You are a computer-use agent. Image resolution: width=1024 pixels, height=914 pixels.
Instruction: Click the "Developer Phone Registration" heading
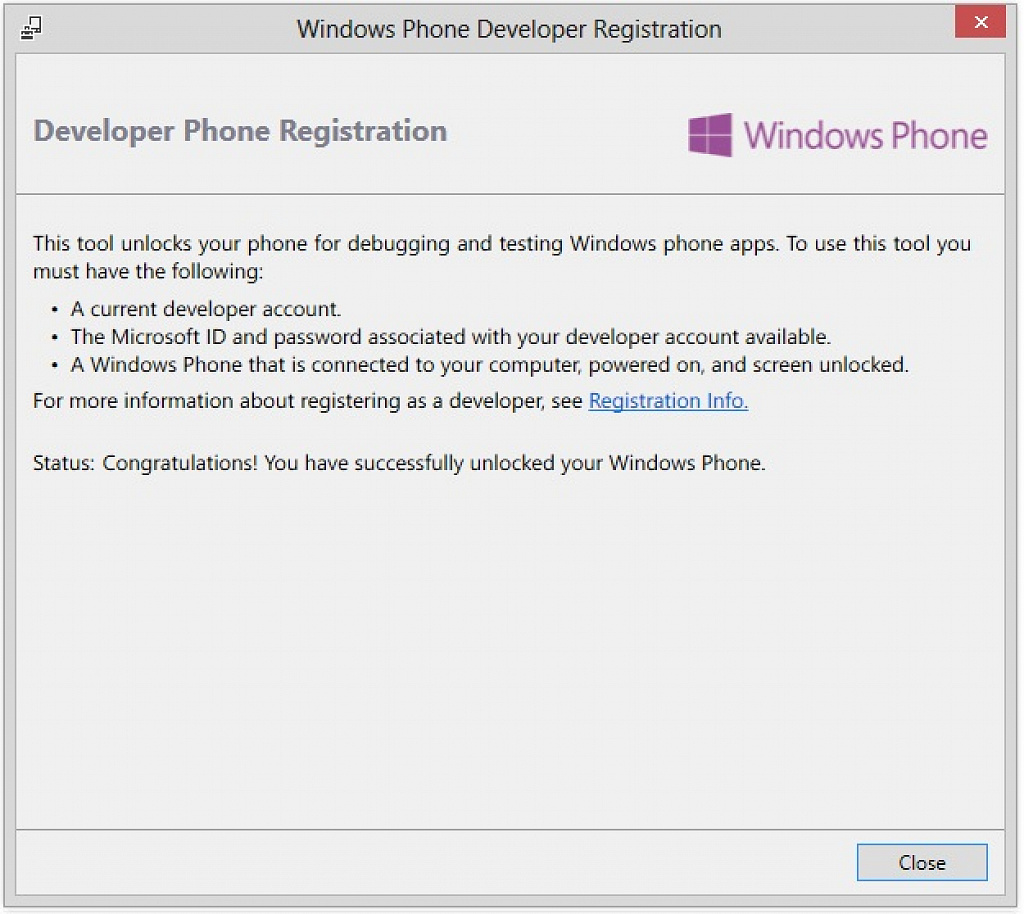click(240, 131)
